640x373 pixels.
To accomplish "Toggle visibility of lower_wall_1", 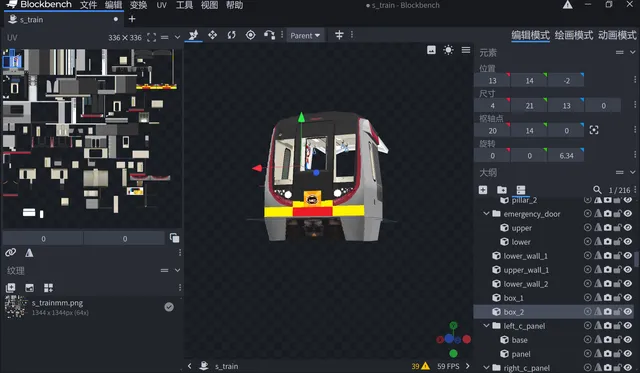I will [628, 255].
